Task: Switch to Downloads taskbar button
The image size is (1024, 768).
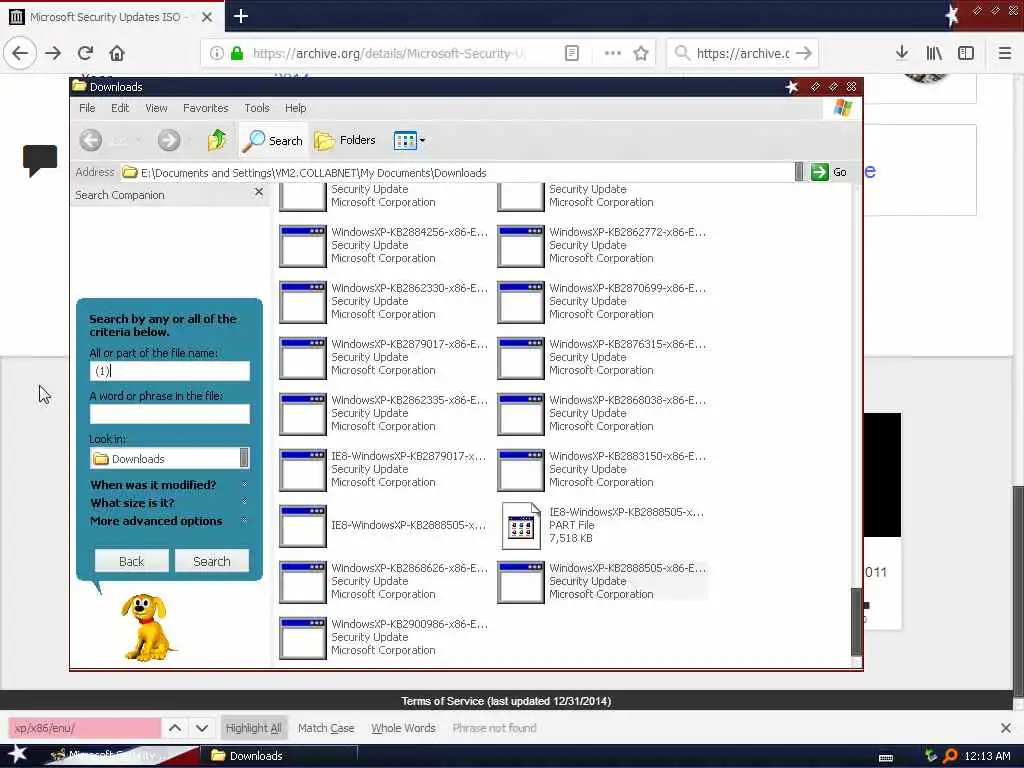Action: [x=281, y=756]
